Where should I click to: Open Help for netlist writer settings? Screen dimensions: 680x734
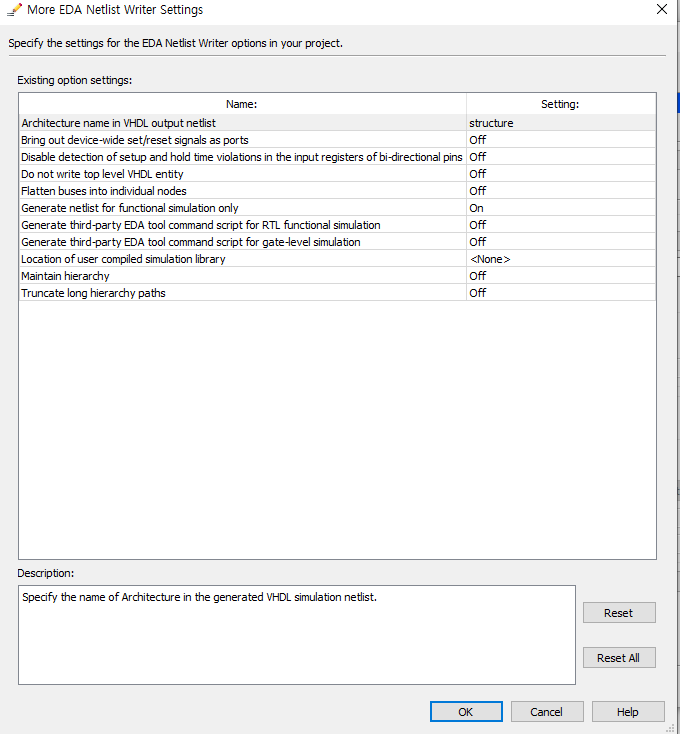click(x=628, y=712)
